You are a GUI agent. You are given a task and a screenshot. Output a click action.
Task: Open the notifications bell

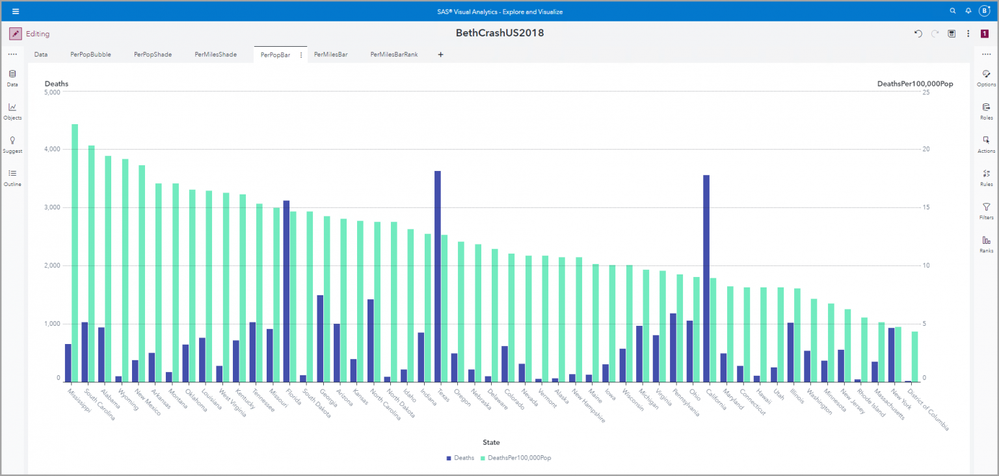pos(968,11)
